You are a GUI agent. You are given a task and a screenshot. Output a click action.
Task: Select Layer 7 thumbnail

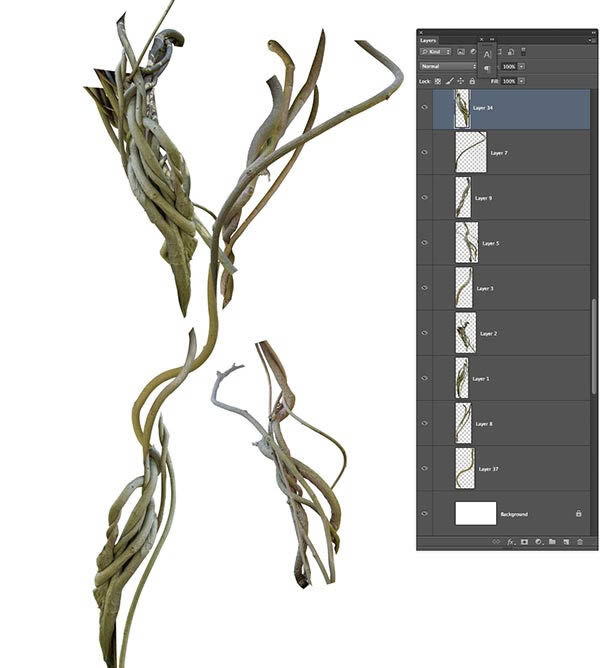point(471,152)
